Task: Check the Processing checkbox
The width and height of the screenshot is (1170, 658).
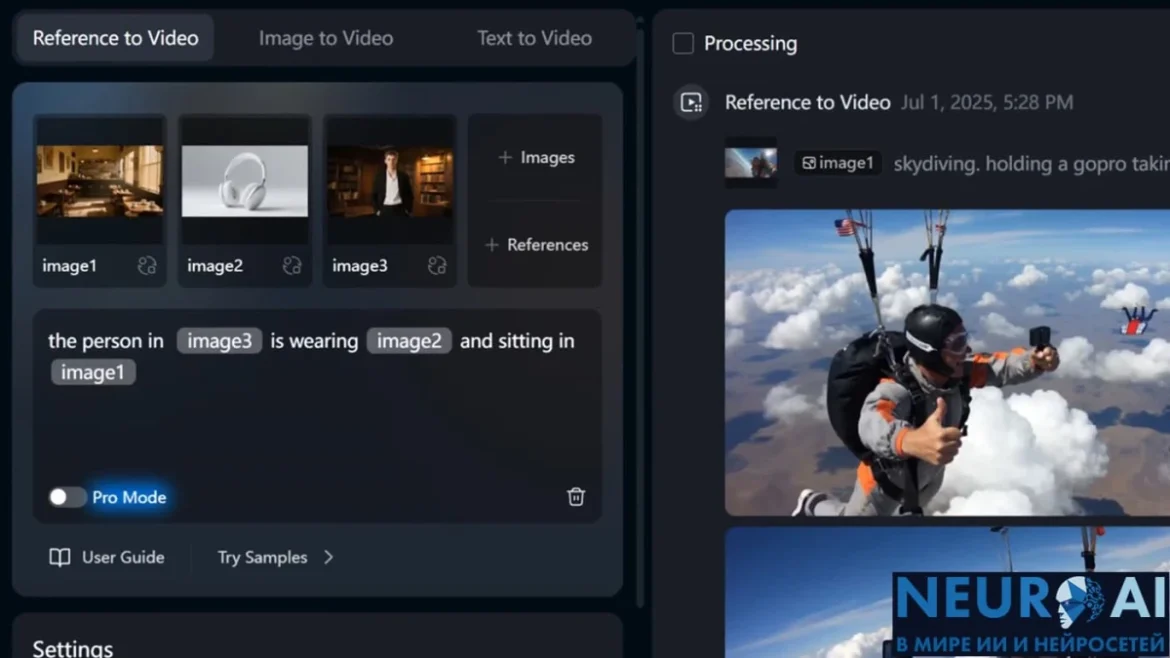Action: 683,43
